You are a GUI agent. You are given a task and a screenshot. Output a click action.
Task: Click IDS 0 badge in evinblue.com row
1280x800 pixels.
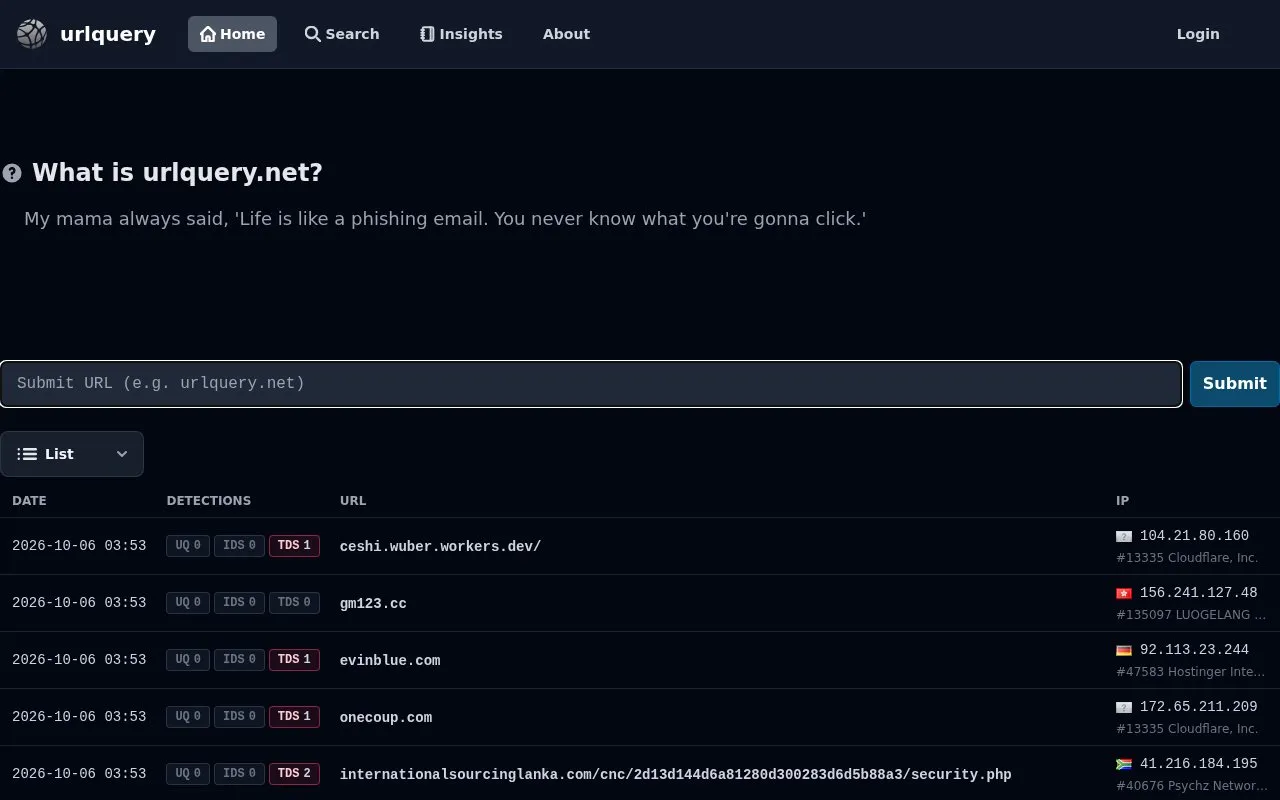pos(239,660)
